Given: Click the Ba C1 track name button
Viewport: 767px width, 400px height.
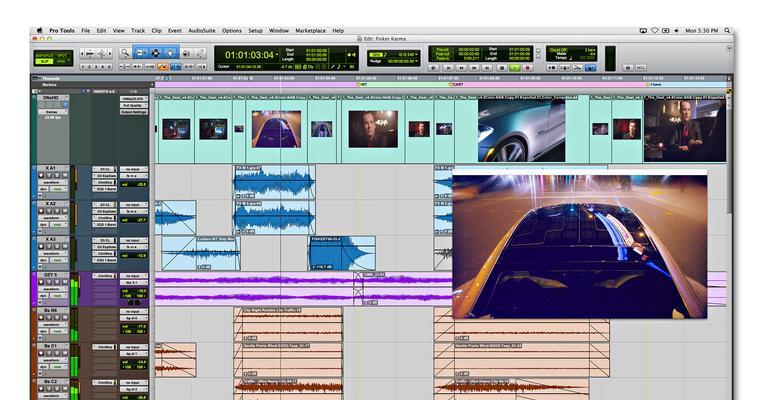Looking at the screenshot, I should [x=51, y=346].
